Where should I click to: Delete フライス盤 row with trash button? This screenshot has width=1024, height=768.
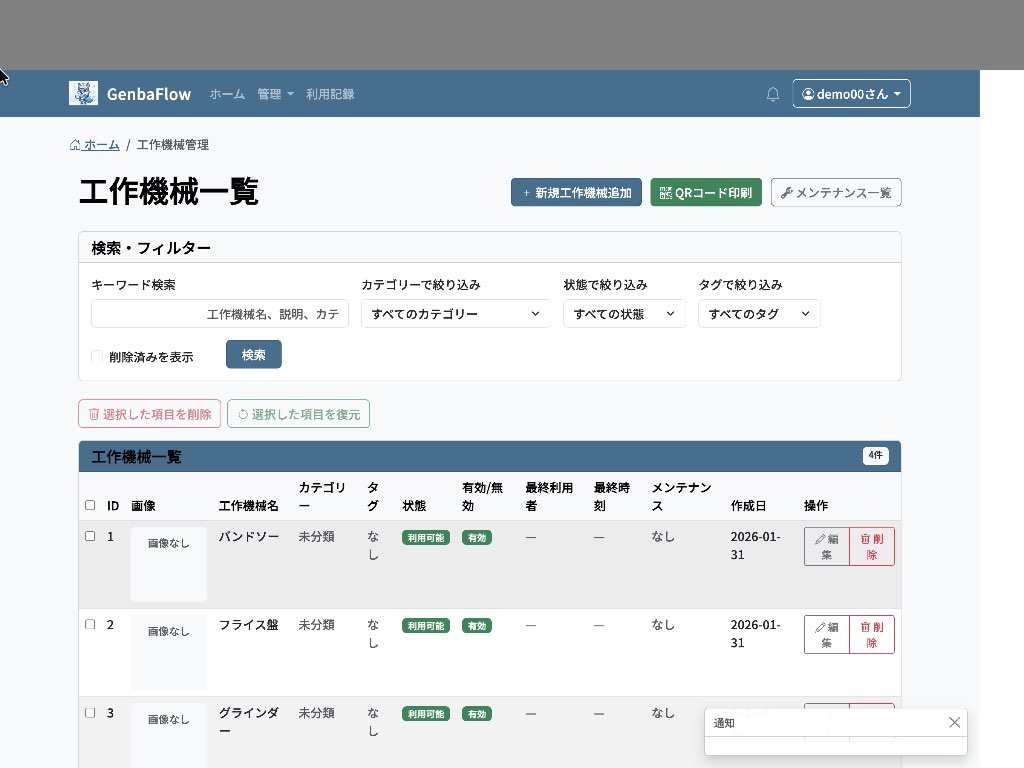click(871, 634)
